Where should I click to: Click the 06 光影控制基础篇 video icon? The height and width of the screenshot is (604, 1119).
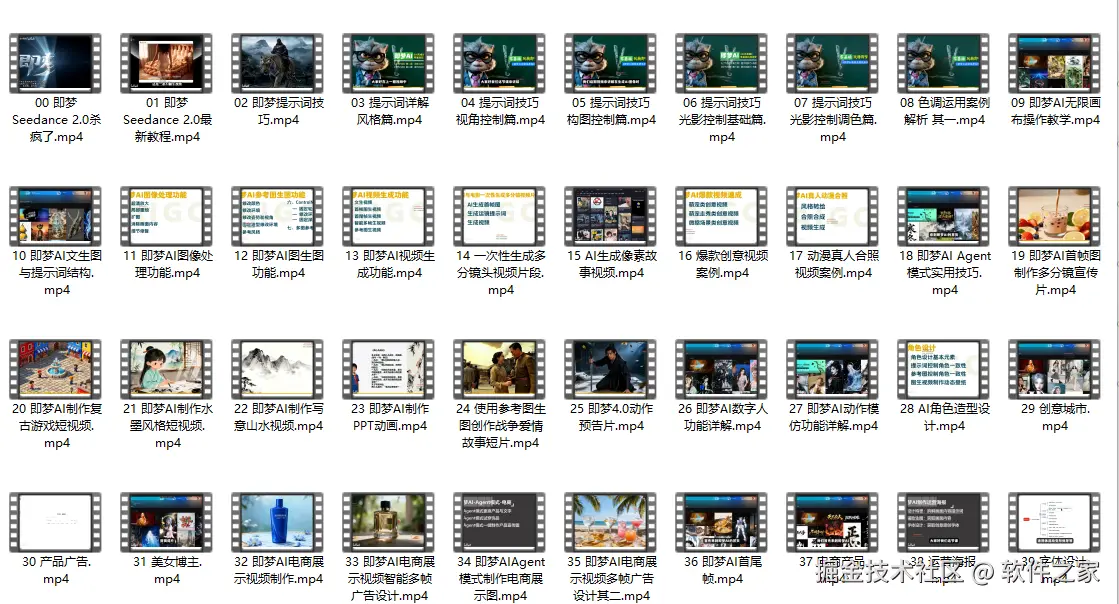(721, 63)
